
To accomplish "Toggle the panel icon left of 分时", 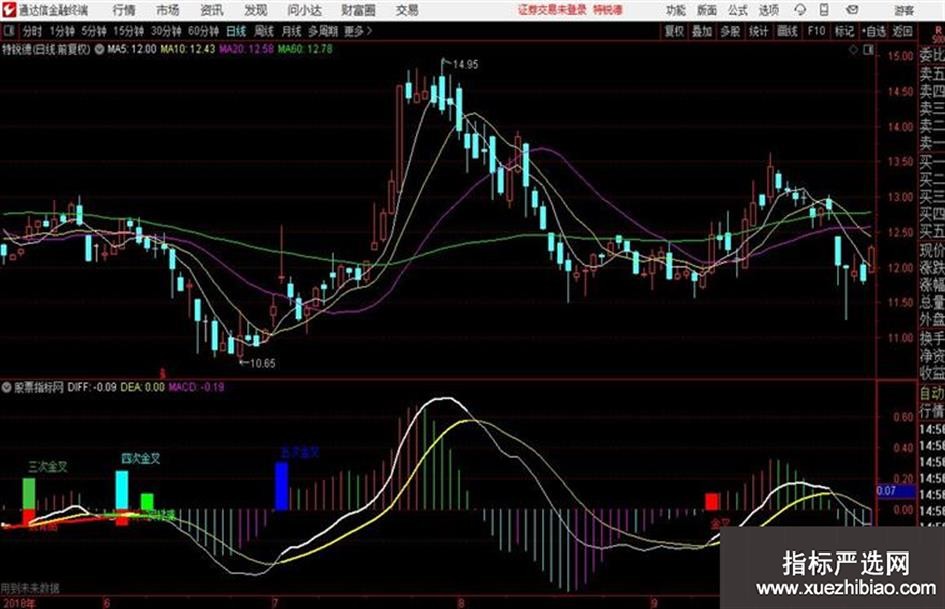I will click(9, 31).
